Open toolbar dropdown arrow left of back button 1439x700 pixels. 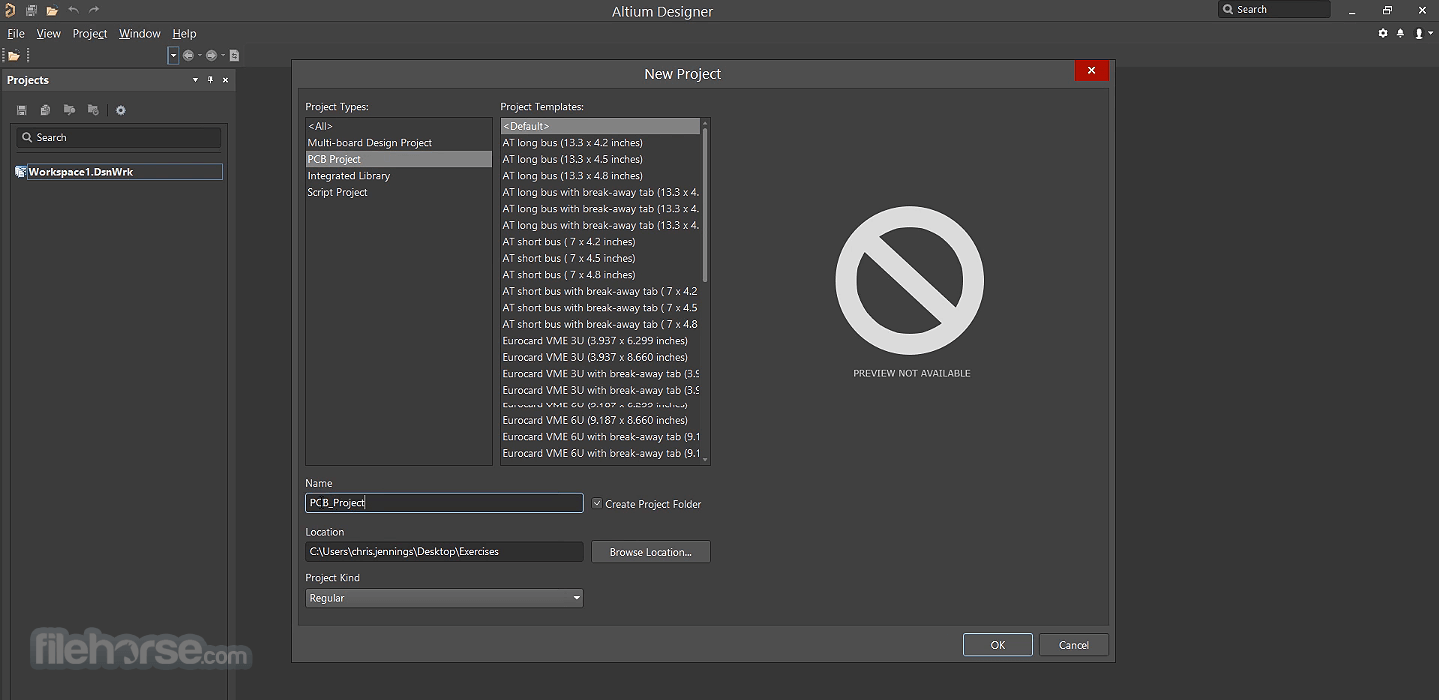click(173, 56)
